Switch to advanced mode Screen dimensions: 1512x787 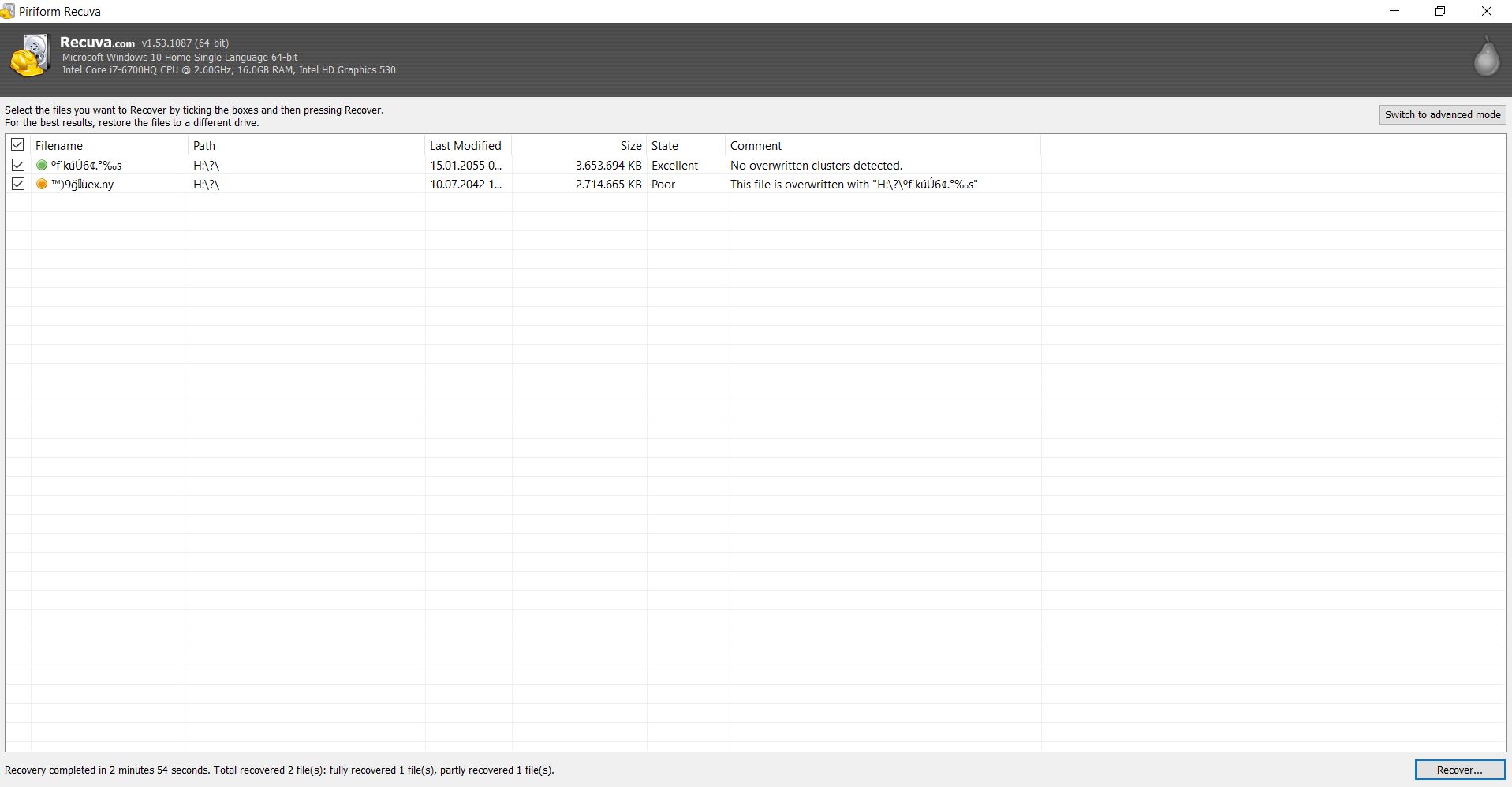coord(1443,115)
